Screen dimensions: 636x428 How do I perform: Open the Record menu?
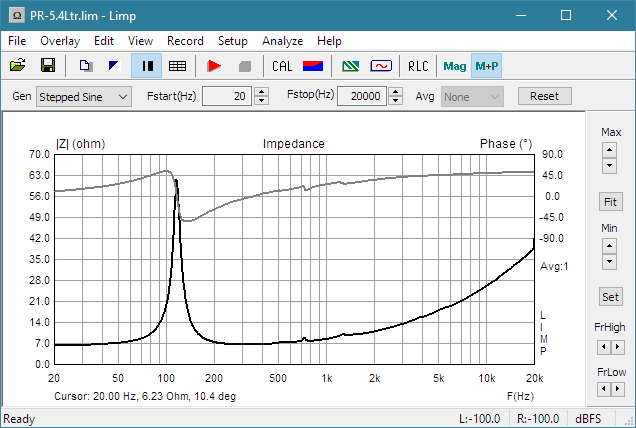pos(185,41)
